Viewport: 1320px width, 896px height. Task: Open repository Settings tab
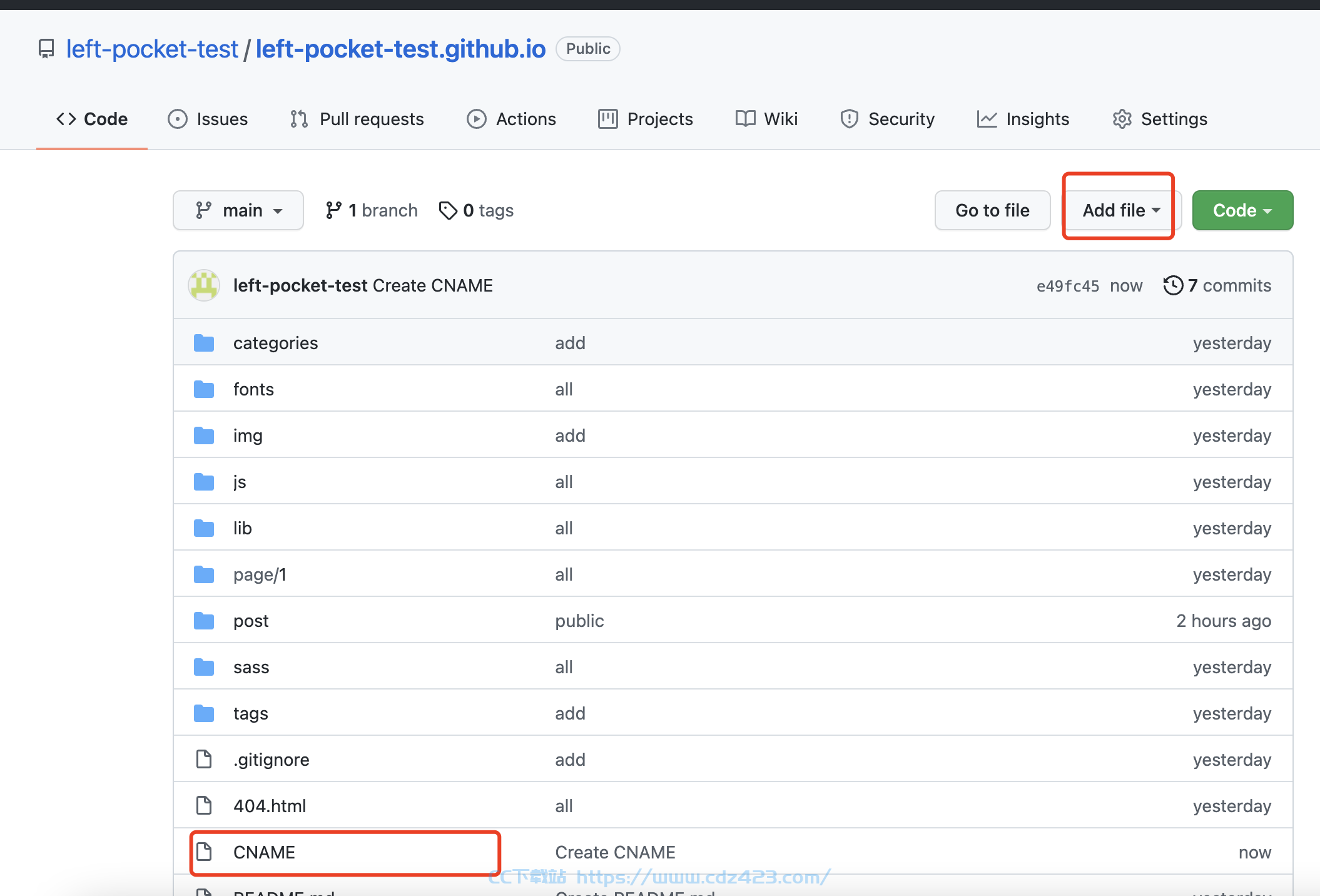tap(1160, 119)
